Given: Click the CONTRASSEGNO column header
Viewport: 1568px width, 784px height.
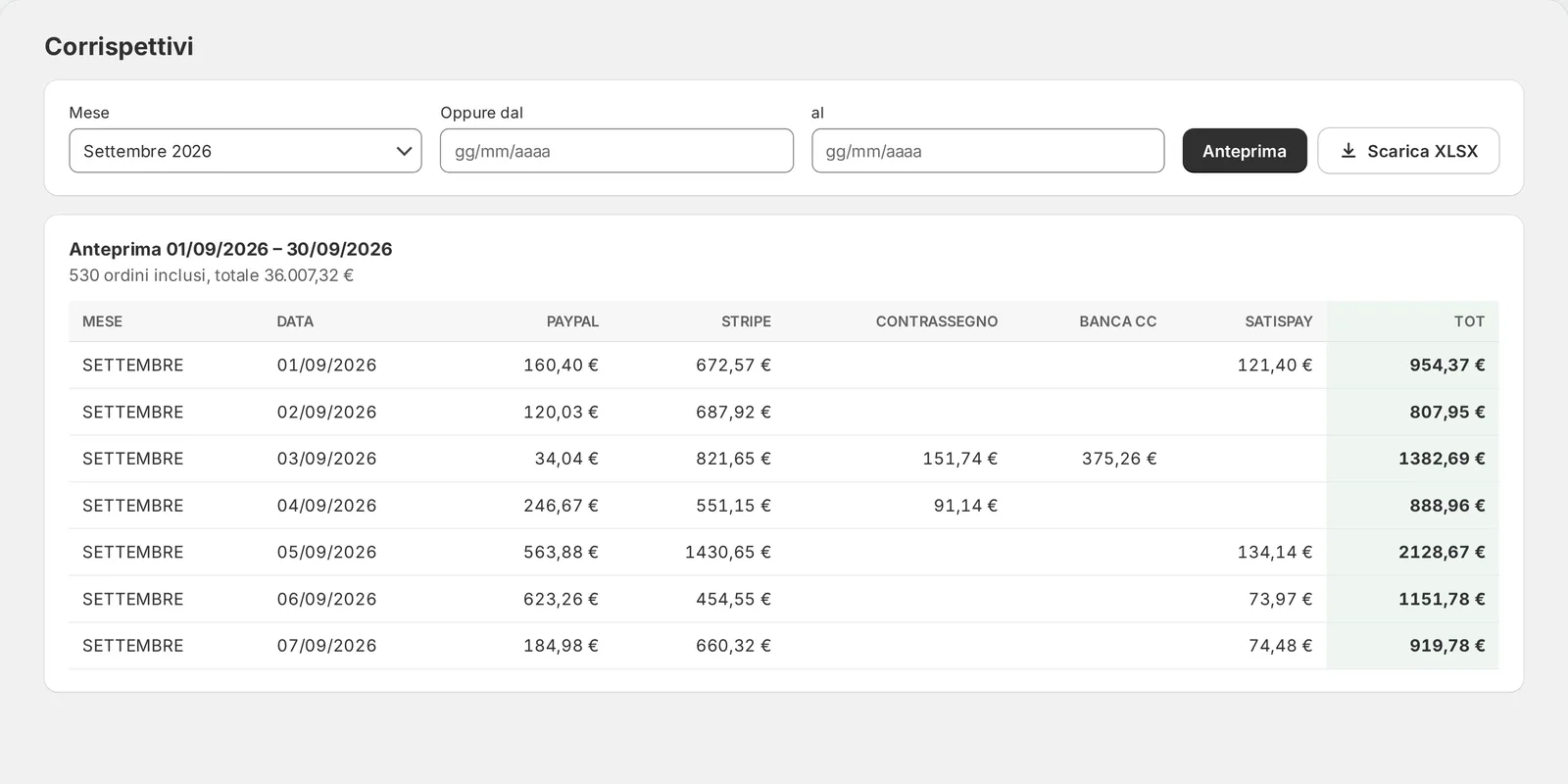Looking at the screenshot, I should click(x=937, y=321).
